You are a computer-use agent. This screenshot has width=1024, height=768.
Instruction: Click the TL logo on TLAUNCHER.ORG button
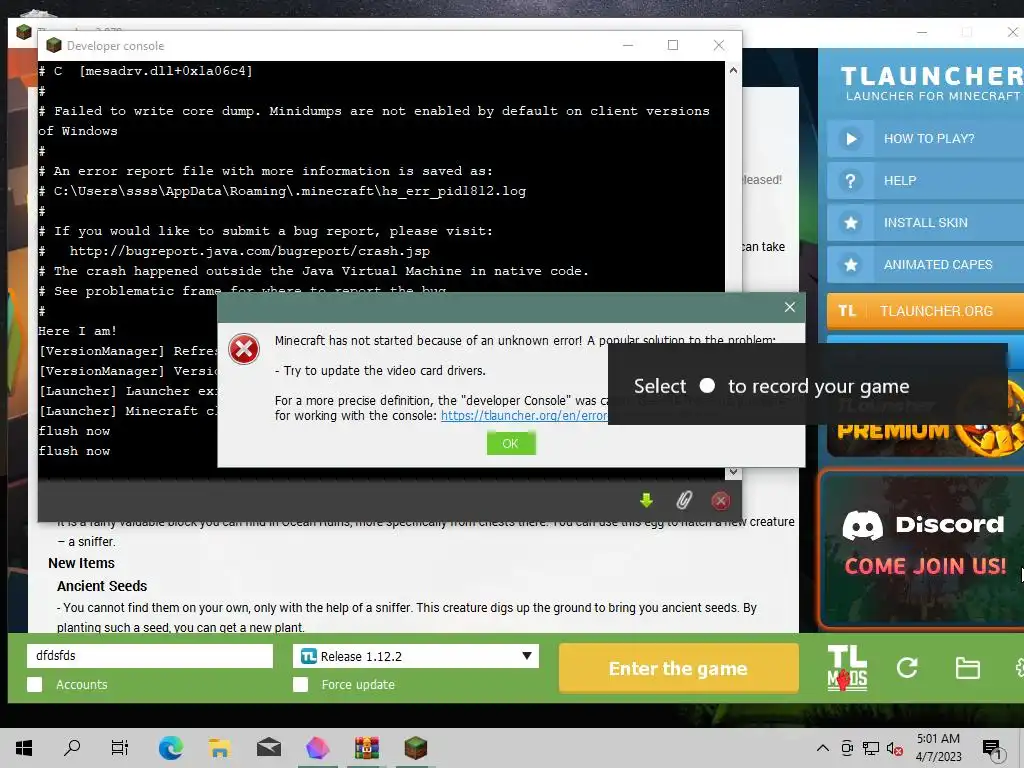click(x=847, y=311)
